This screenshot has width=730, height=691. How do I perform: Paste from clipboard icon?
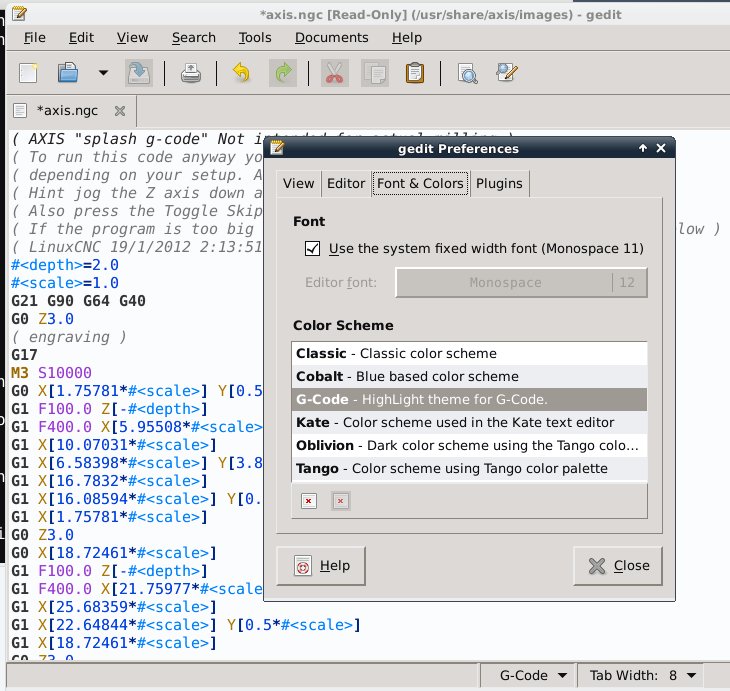point(415,73)
